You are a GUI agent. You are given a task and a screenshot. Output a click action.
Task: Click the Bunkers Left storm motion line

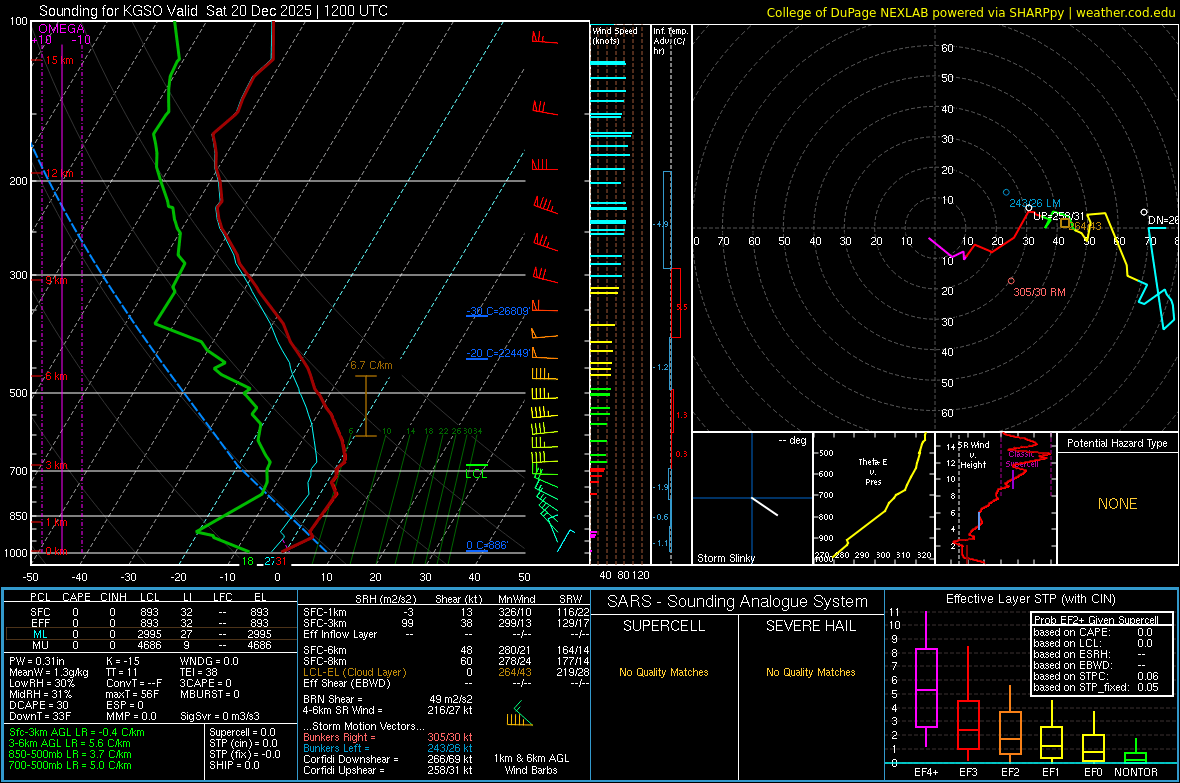388,748
